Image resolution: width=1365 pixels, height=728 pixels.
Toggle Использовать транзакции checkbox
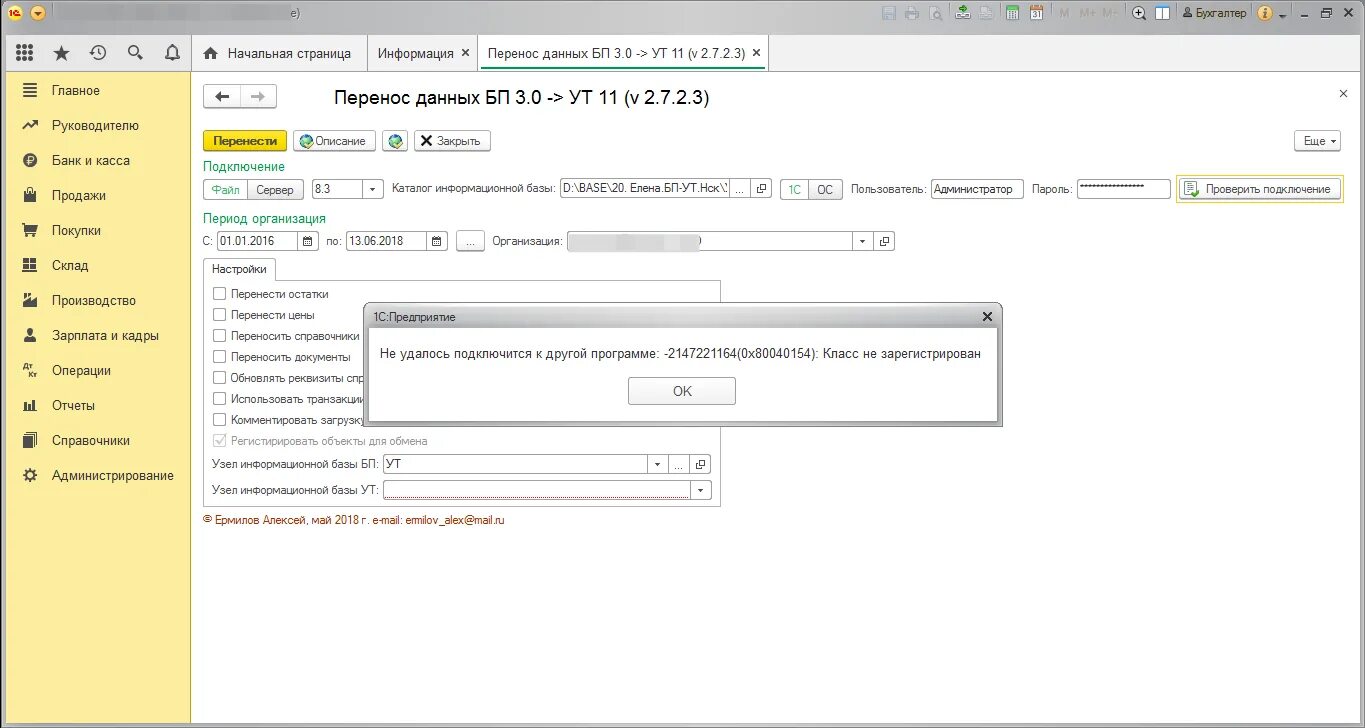(219, 399)
